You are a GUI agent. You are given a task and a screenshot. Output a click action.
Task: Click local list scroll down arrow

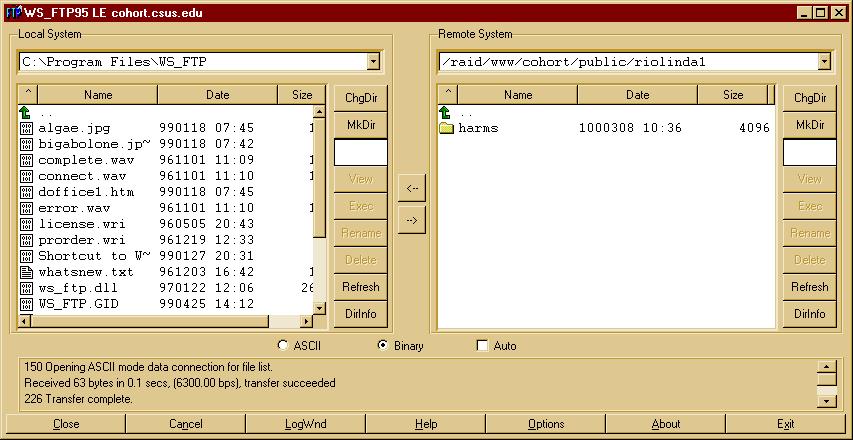click(x=319, y=308)
